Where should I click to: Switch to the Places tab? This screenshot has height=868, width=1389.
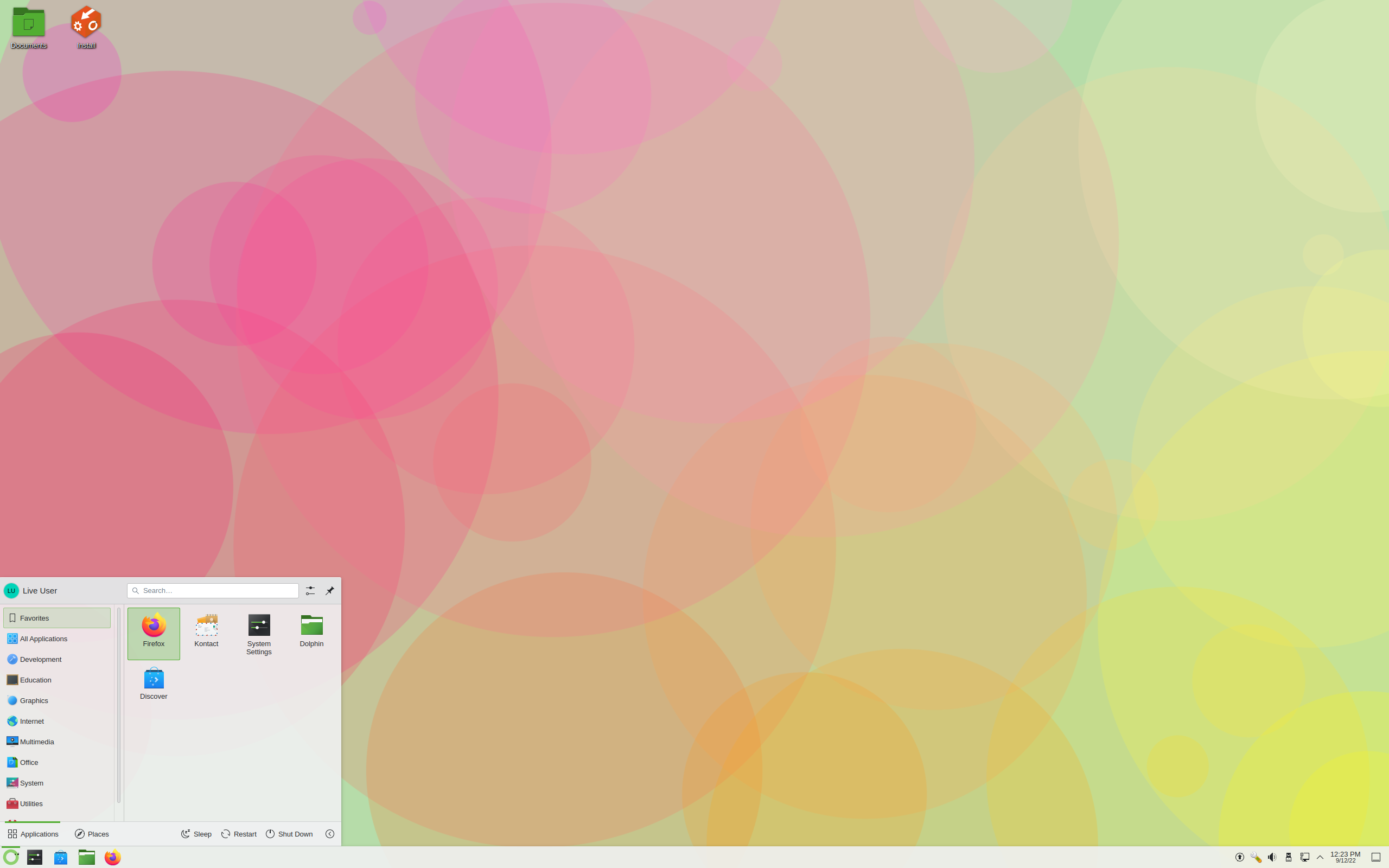pyautogui.click(x=92, y=834)
